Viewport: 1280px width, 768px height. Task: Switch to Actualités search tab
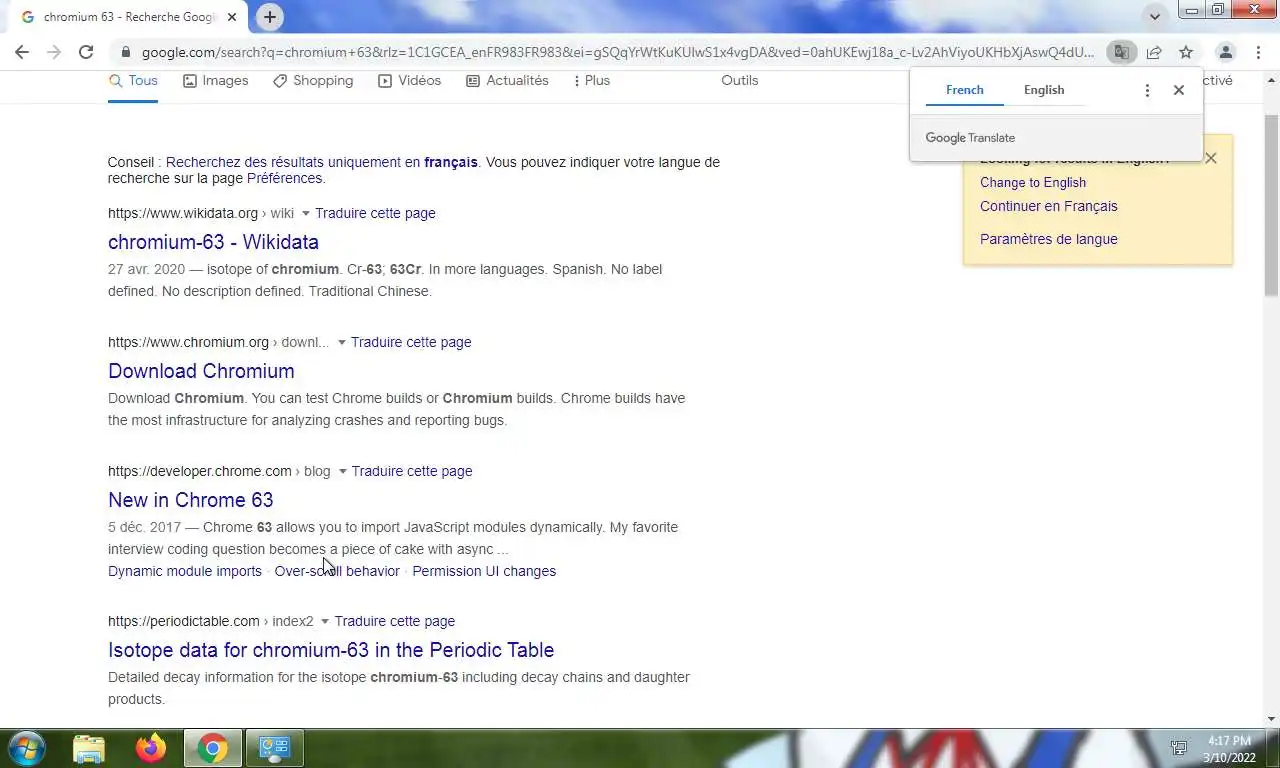click(x=507, y=80)
